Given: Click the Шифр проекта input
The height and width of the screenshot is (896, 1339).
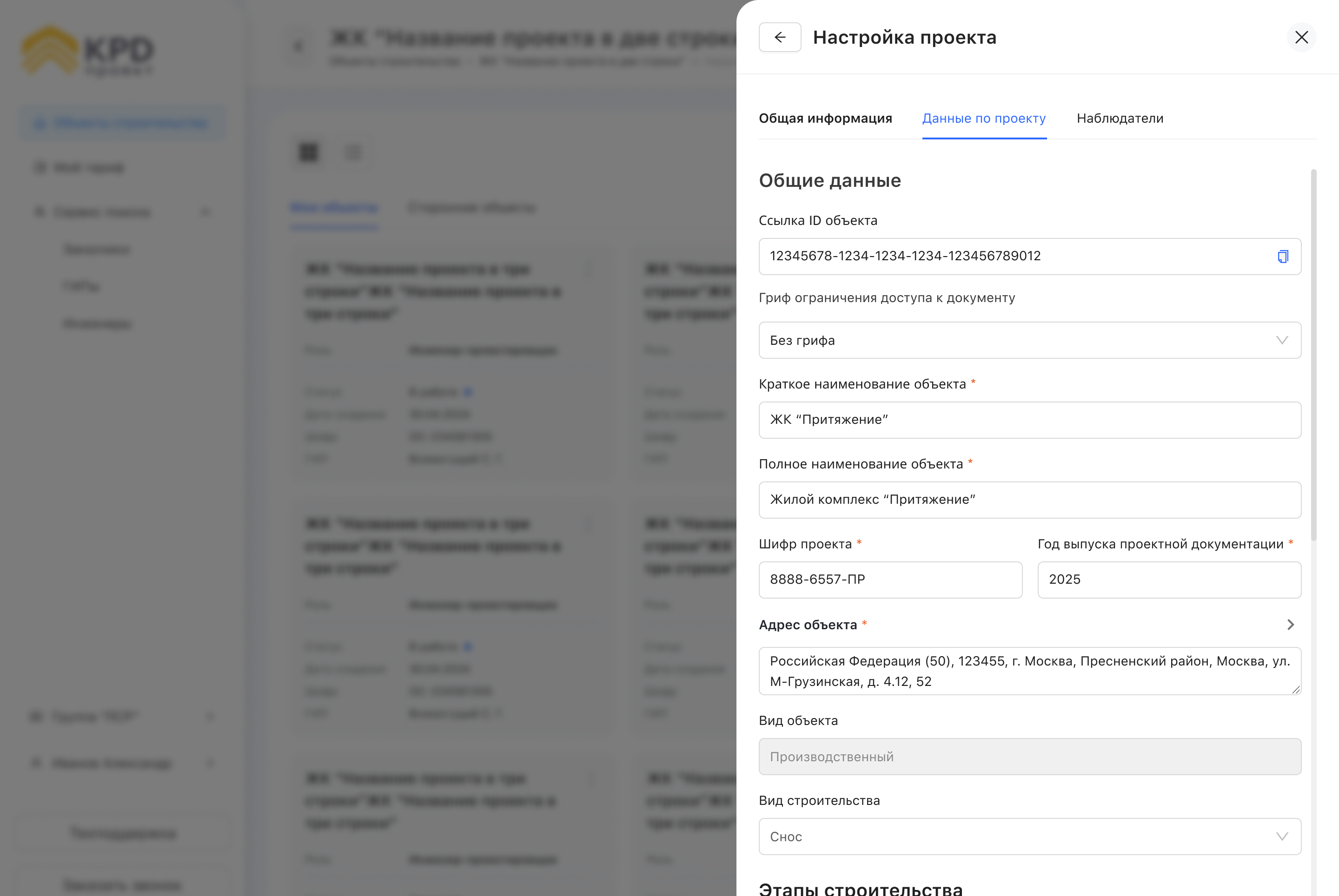Looking at the screenshot, I should click(890, 580).
